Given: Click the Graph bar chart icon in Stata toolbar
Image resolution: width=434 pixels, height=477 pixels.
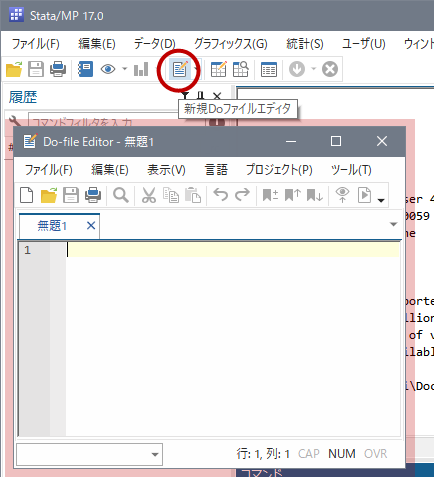Looking at the screenshot, I should click(141, 69).
